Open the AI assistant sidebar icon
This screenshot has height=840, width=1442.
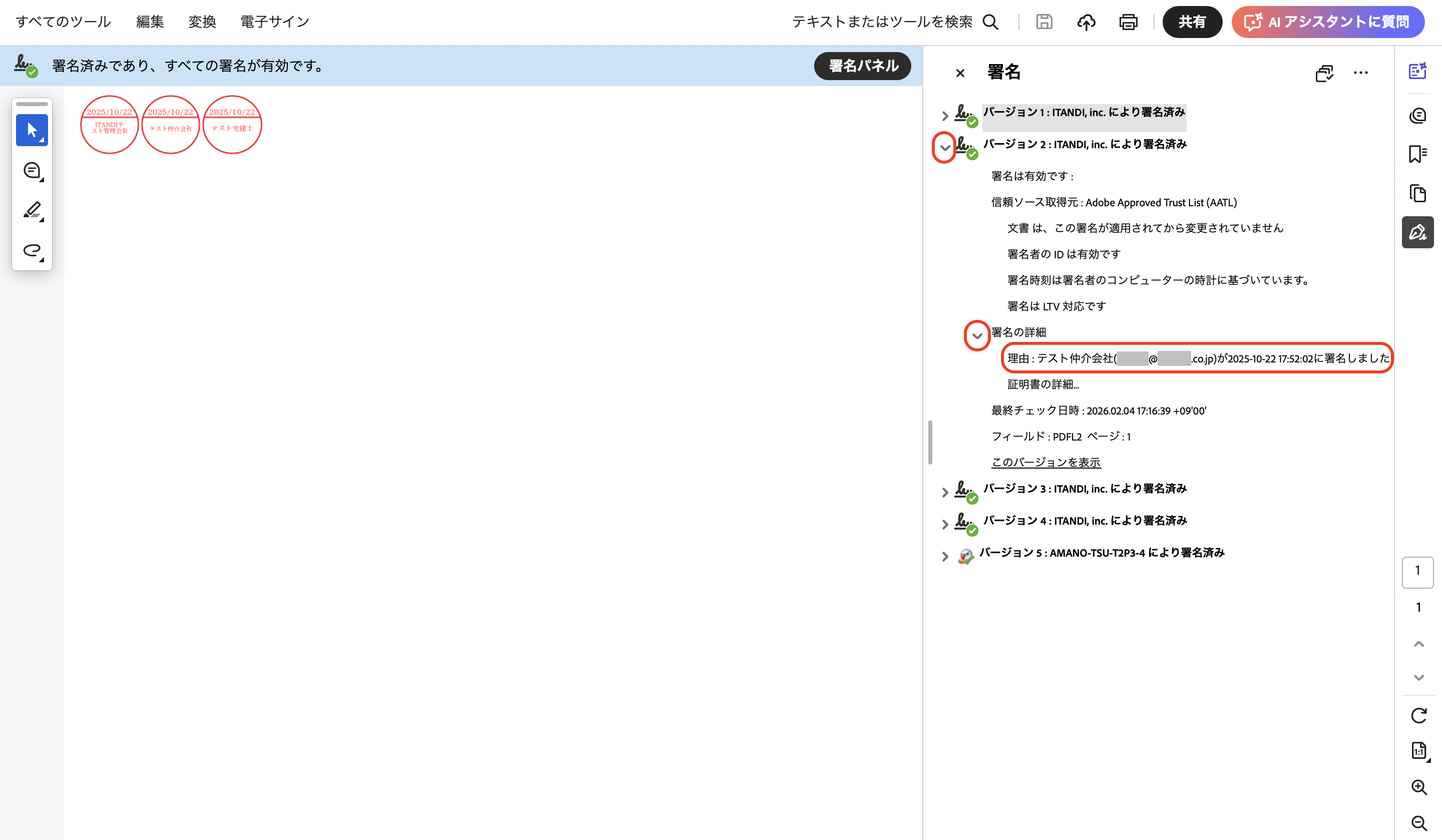pyautogui.click(x=1417, y=72)
